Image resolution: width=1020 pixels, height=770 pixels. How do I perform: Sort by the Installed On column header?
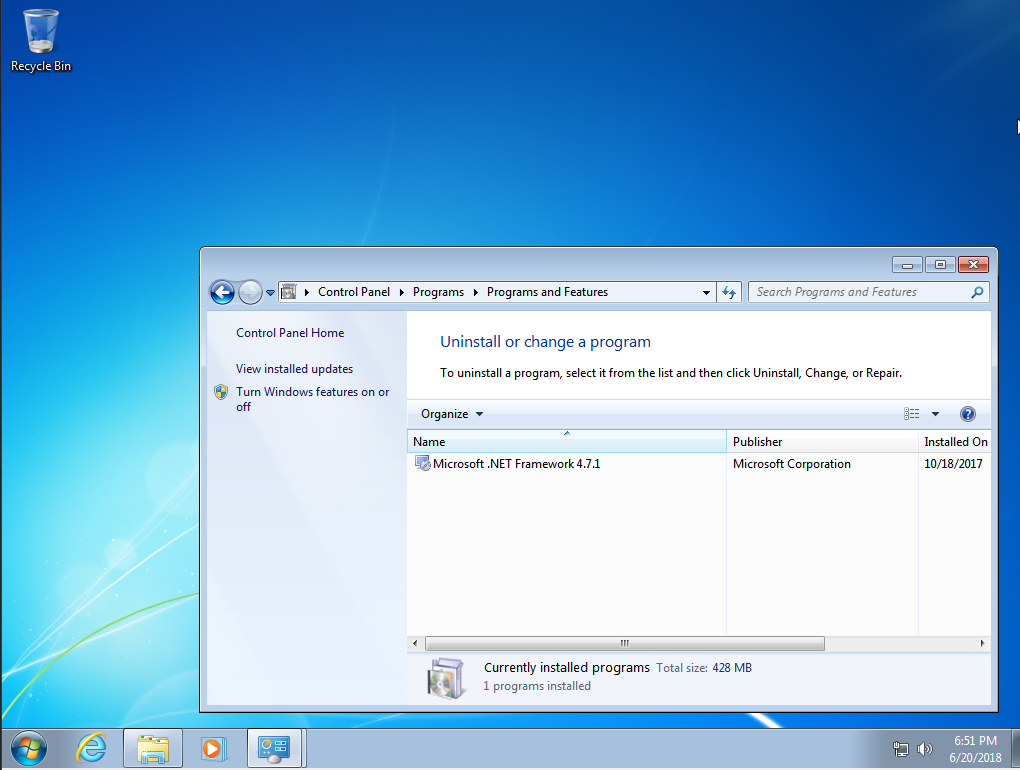955,442
